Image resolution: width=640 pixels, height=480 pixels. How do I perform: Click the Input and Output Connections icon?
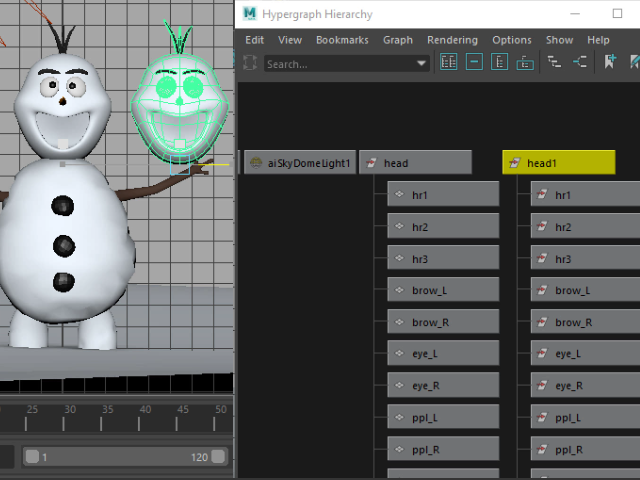580,62
